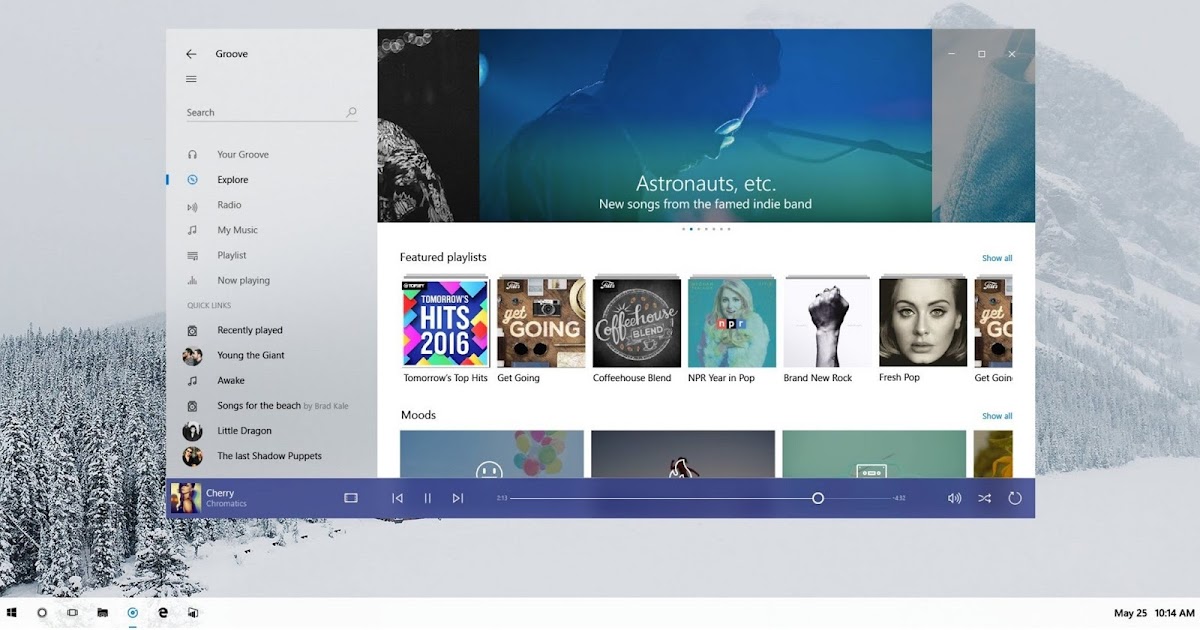Seek using the song progress slider
This screenshot has width=1200, height=630.
[818, 497]
